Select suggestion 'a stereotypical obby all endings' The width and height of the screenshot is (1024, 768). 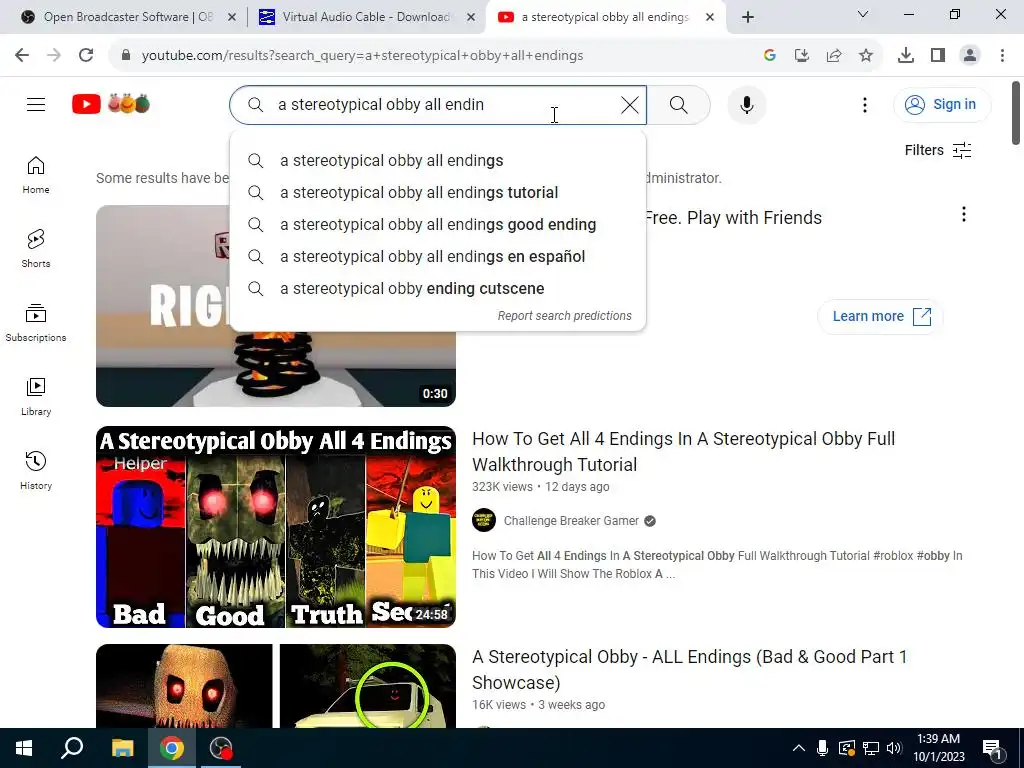click(438, 161)
